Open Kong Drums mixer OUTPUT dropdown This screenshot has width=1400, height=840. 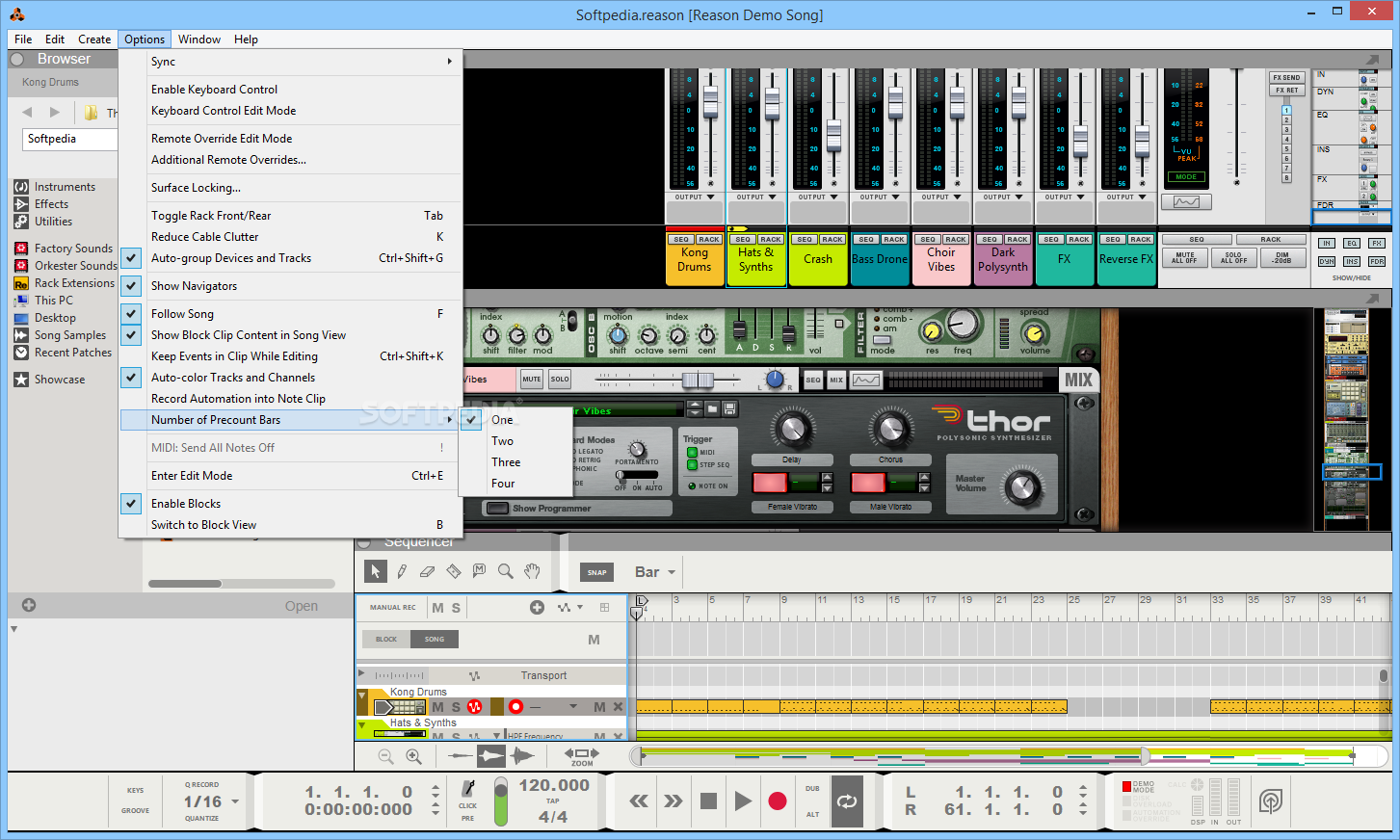pos(695,197)
